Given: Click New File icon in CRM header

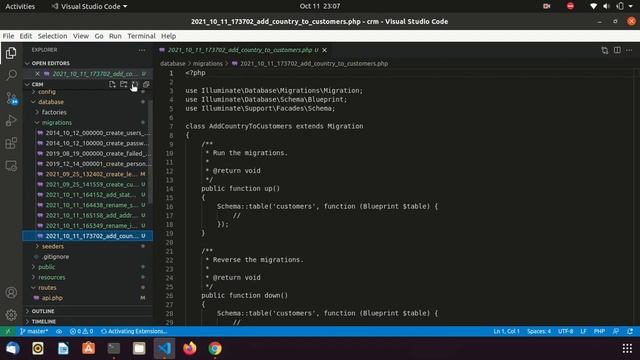Looking at the screenshot, I should (x=112, y=84).
